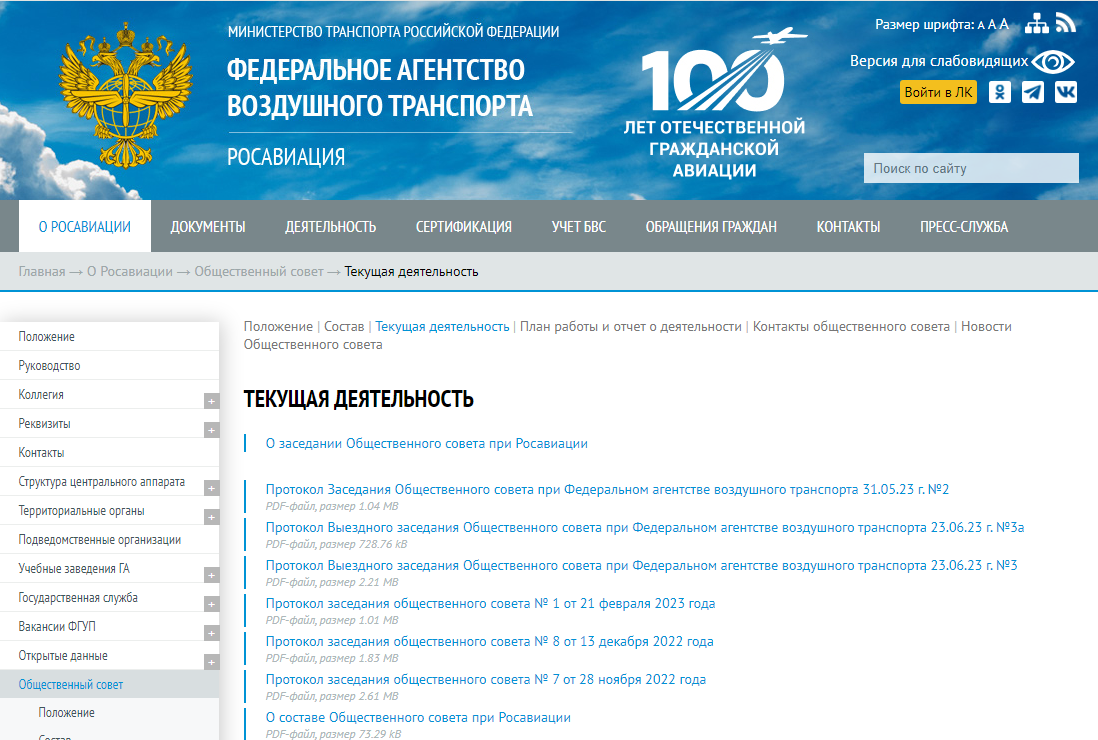Screen dimensions: 1098x740
Task: Click 'PDF-файл, размер 2.61 MB' text
Action: pos(332,696)
